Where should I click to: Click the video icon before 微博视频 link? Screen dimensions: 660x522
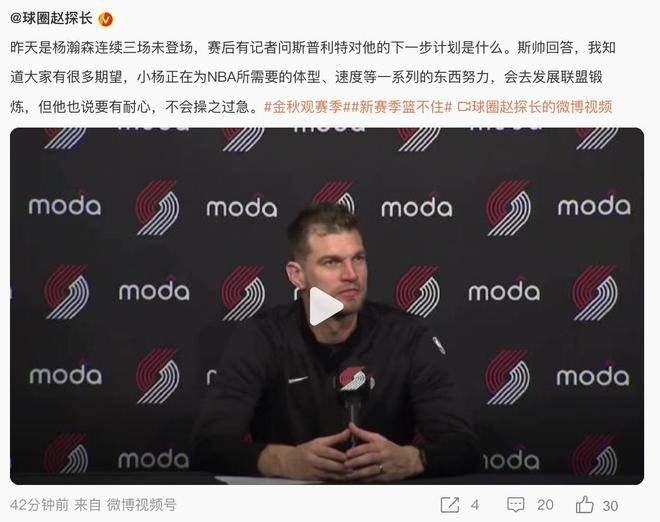463,107
